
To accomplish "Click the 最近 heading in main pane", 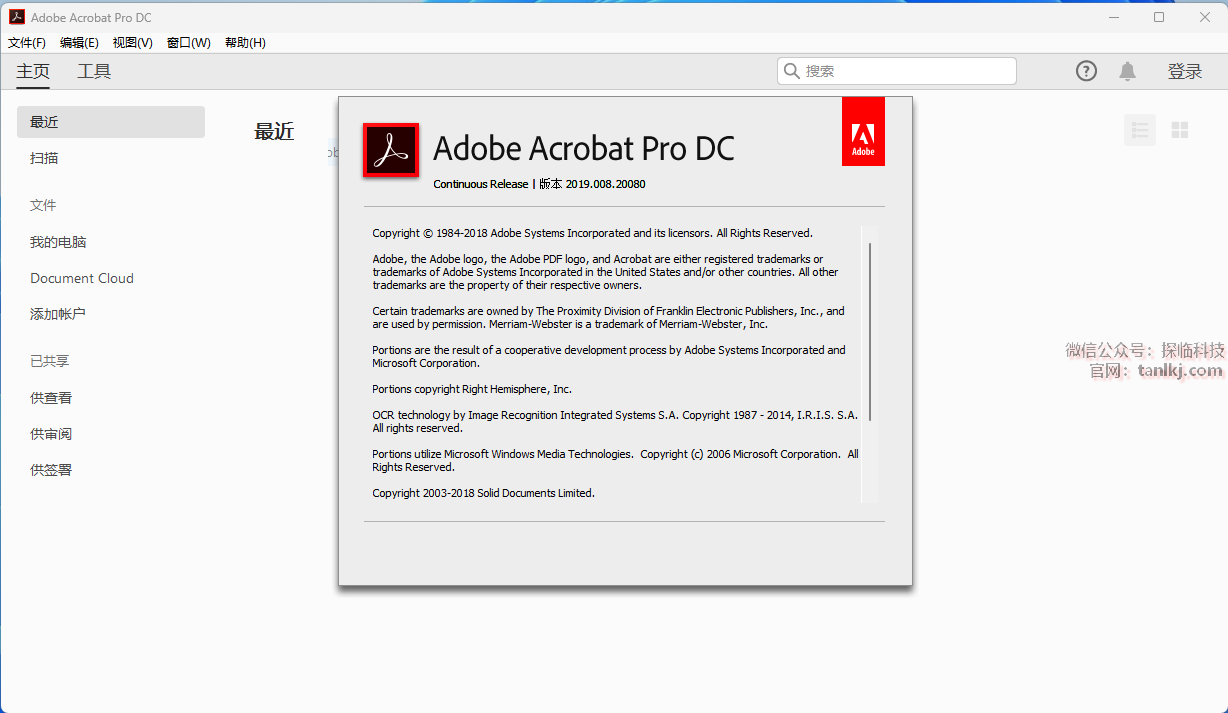I will pyautogui.click(x=274, y=131).
